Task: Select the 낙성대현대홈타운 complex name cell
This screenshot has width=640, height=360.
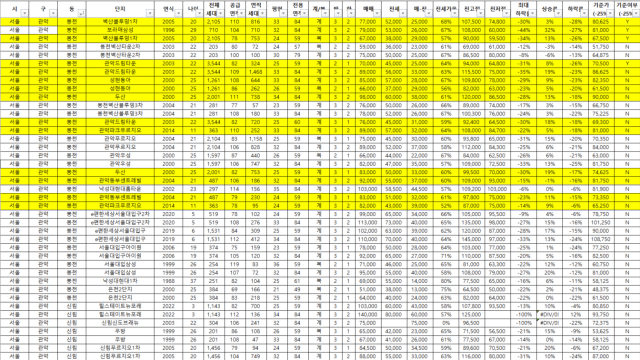Action: coord(120,189)
